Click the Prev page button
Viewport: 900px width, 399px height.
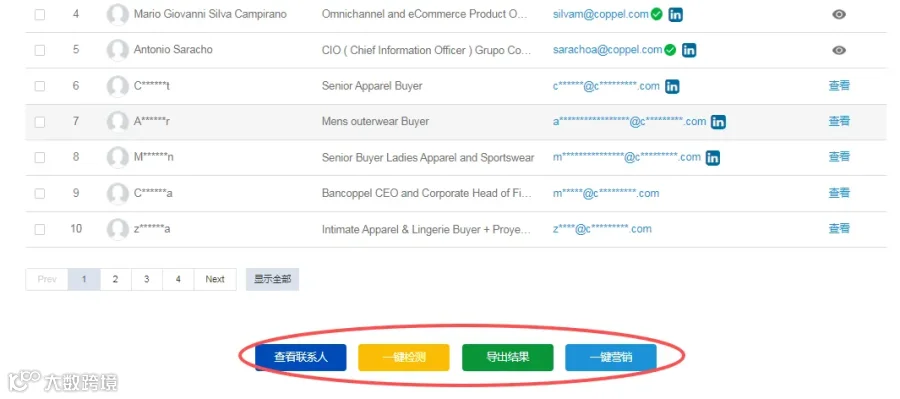(47, 280)
